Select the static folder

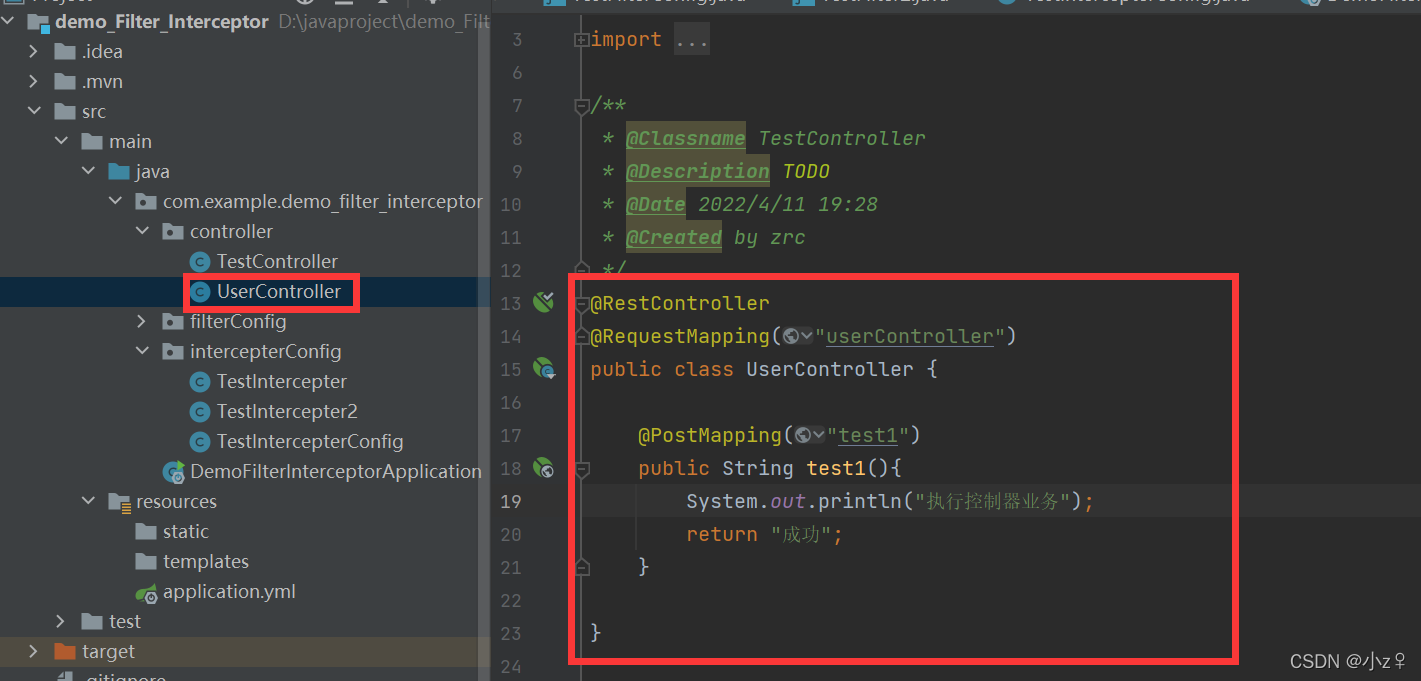[x=186, y=532]
